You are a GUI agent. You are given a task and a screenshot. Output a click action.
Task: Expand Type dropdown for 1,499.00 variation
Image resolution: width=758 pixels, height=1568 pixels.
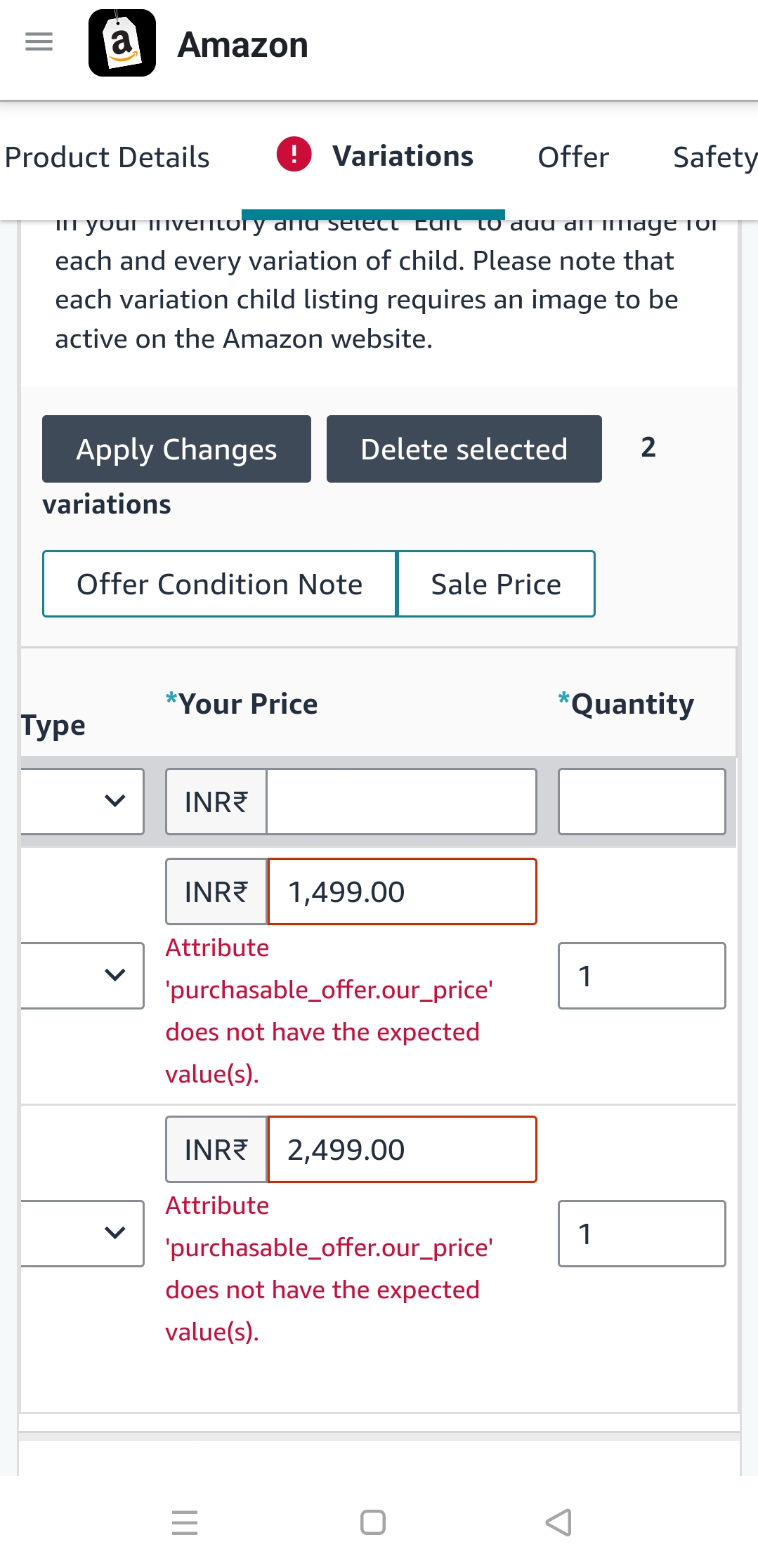[x=82, y=976]
